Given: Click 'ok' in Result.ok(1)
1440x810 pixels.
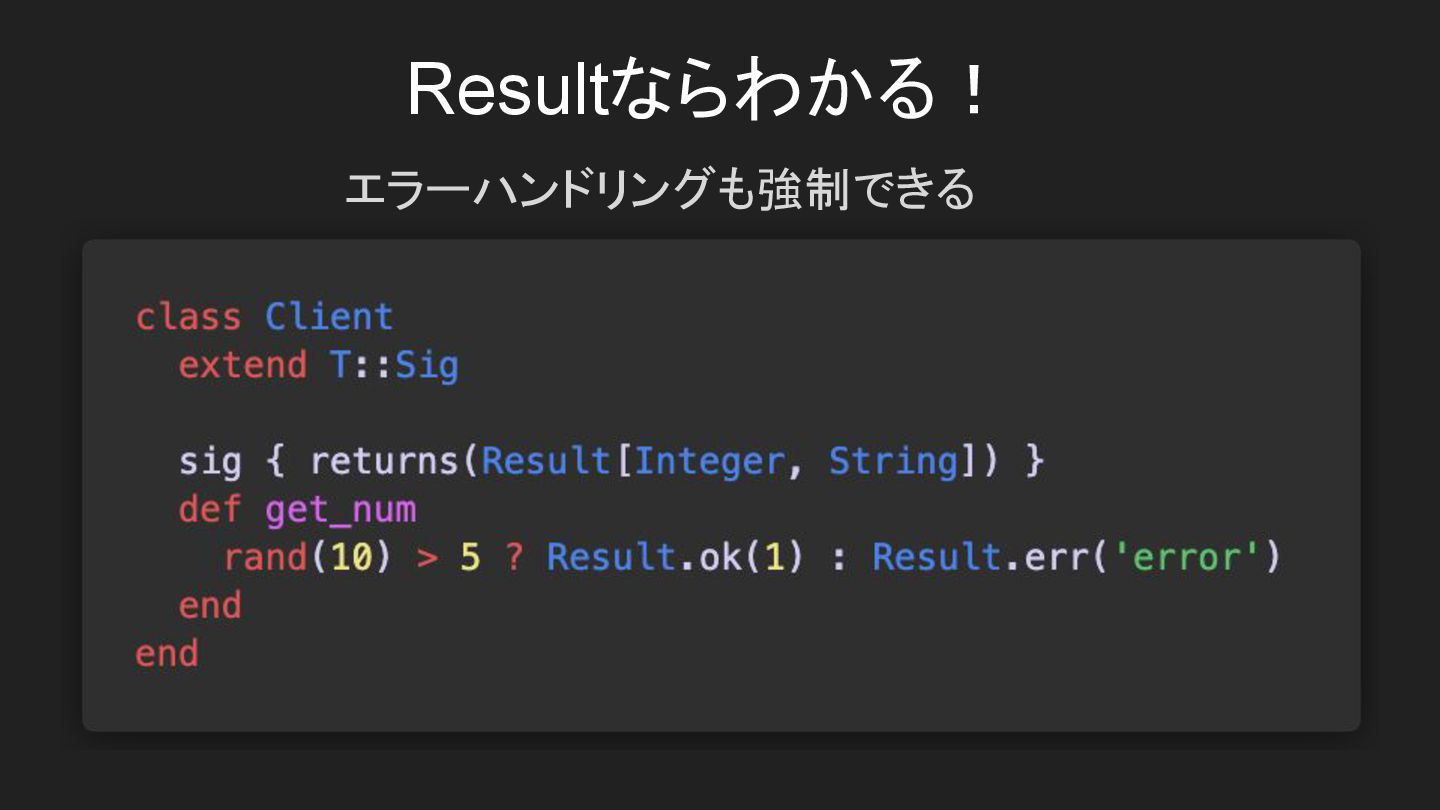Looking at the screenshot, I should point(720,557).
